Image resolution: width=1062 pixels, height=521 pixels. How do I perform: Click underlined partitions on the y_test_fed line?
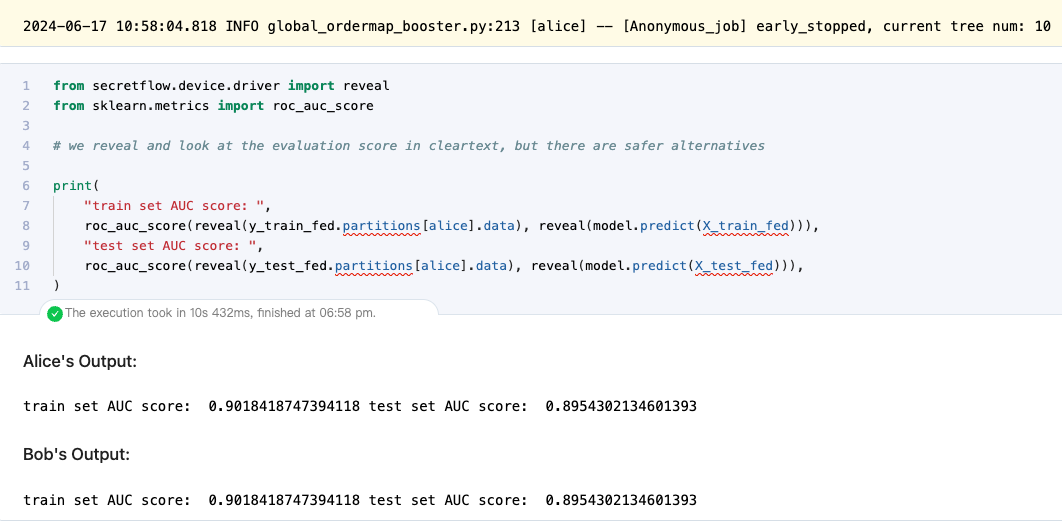[x=375, y=266]
